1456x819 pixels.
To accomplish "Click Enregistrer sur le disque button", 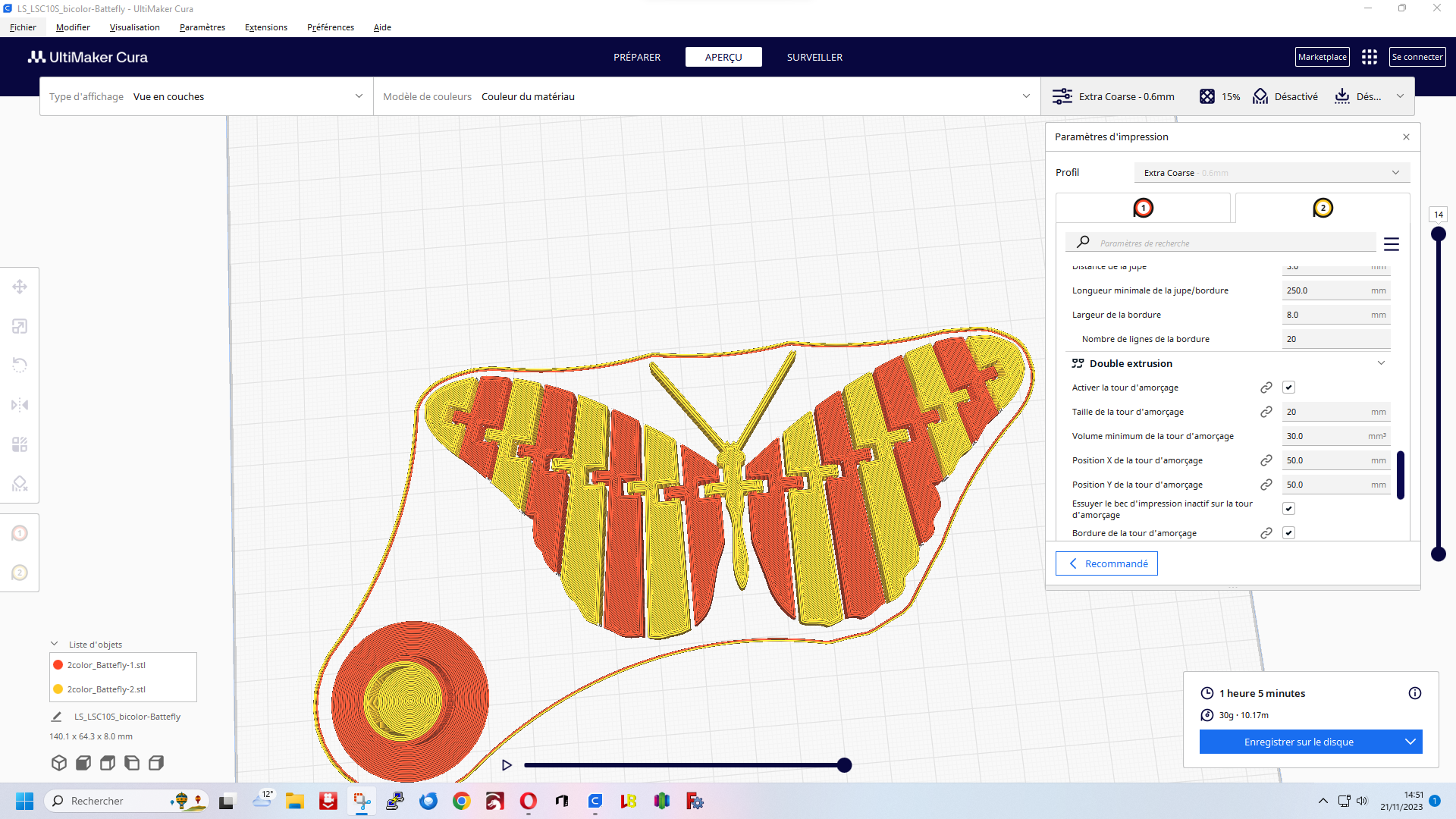I will pyautogui.click(x=1298, y=742).
